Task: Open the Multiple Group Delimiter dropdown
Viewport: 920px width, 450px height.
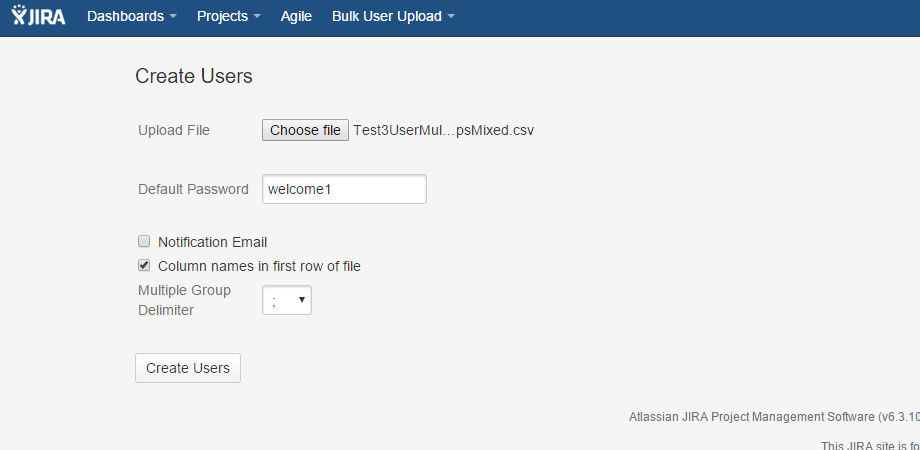Action: 287,300
